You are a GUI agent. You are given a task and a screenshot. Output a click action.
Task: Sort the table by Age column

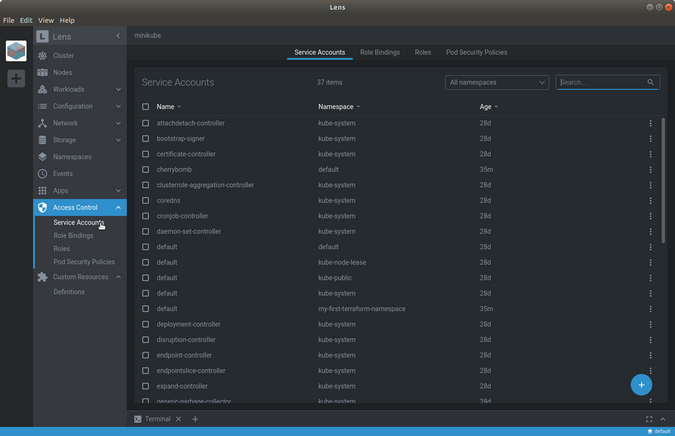click(x=485, y=106)
